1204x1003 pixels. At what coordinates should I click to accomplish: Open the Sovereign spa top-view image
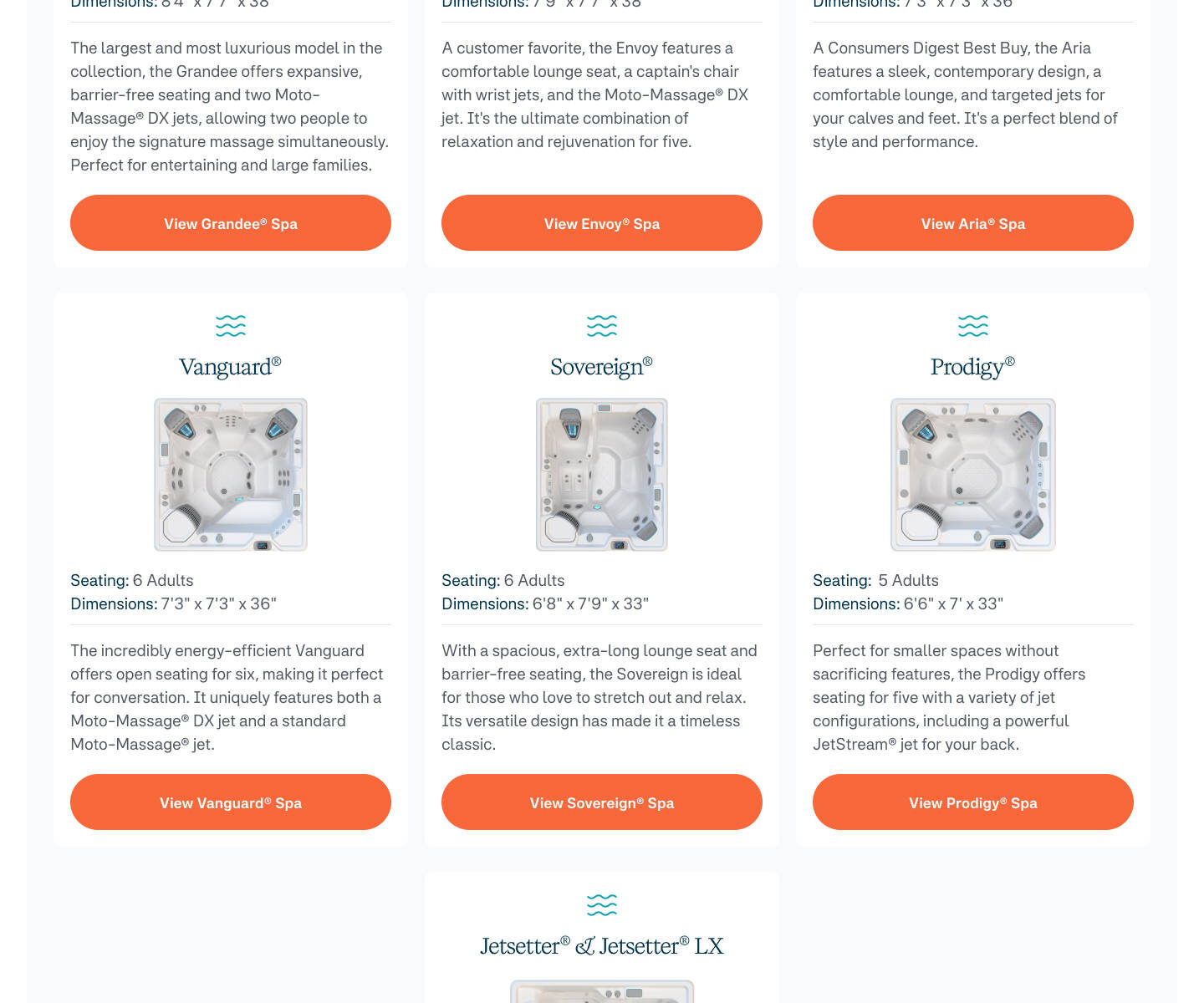pyautogui.click(x=602, y=475)
